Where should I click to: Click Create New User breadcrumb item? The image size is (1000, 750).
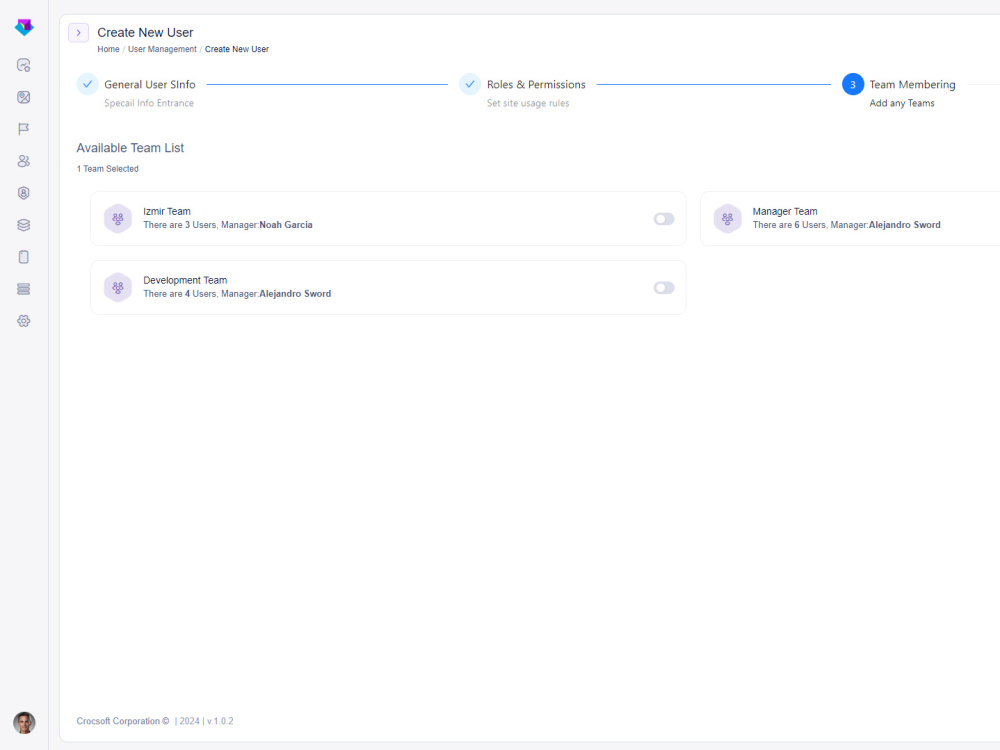pos(237,49)
